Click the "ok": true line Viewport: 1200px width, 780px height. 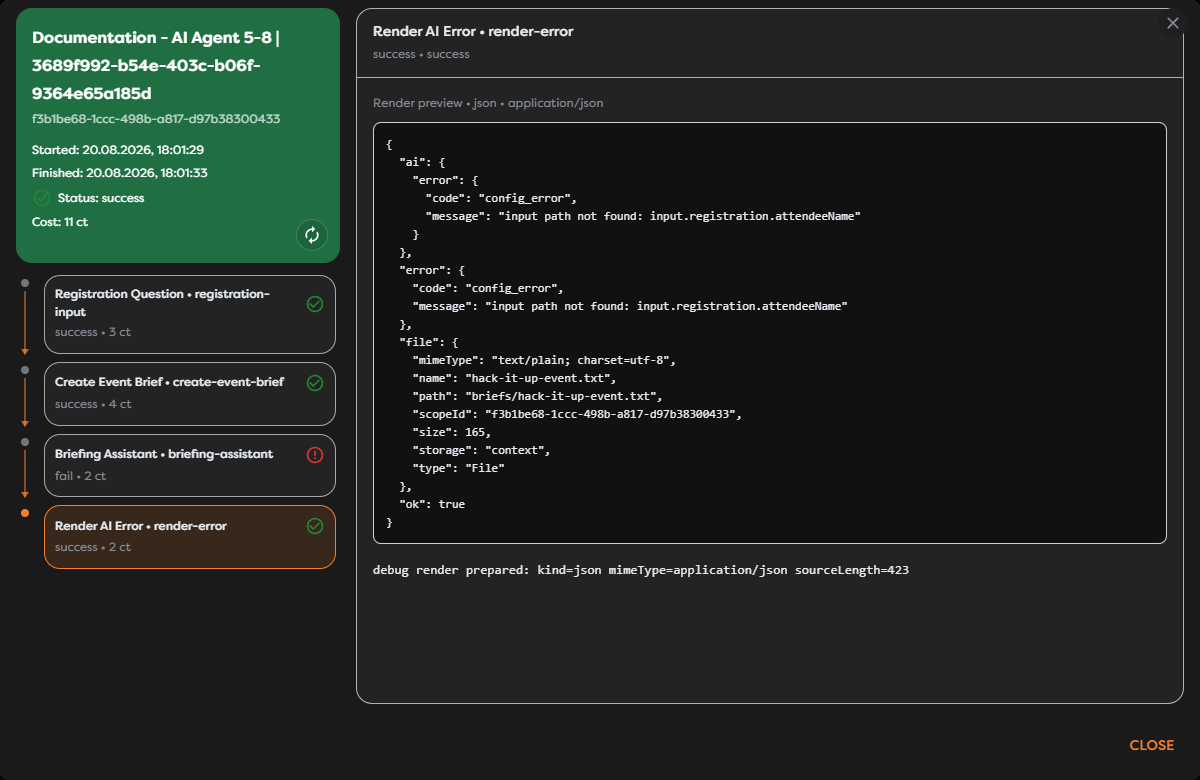432,504
